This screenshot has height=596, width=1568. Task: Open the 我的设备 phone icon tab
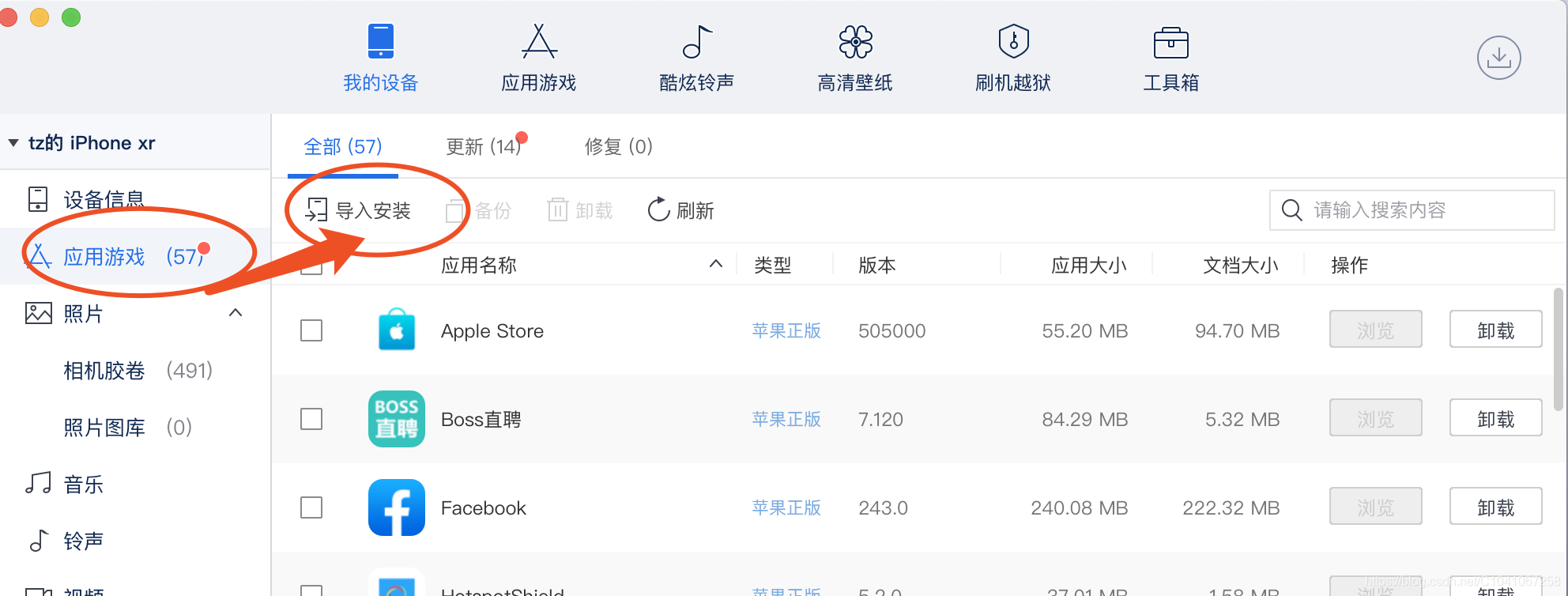pyautogui.click(x=381, y=41)
